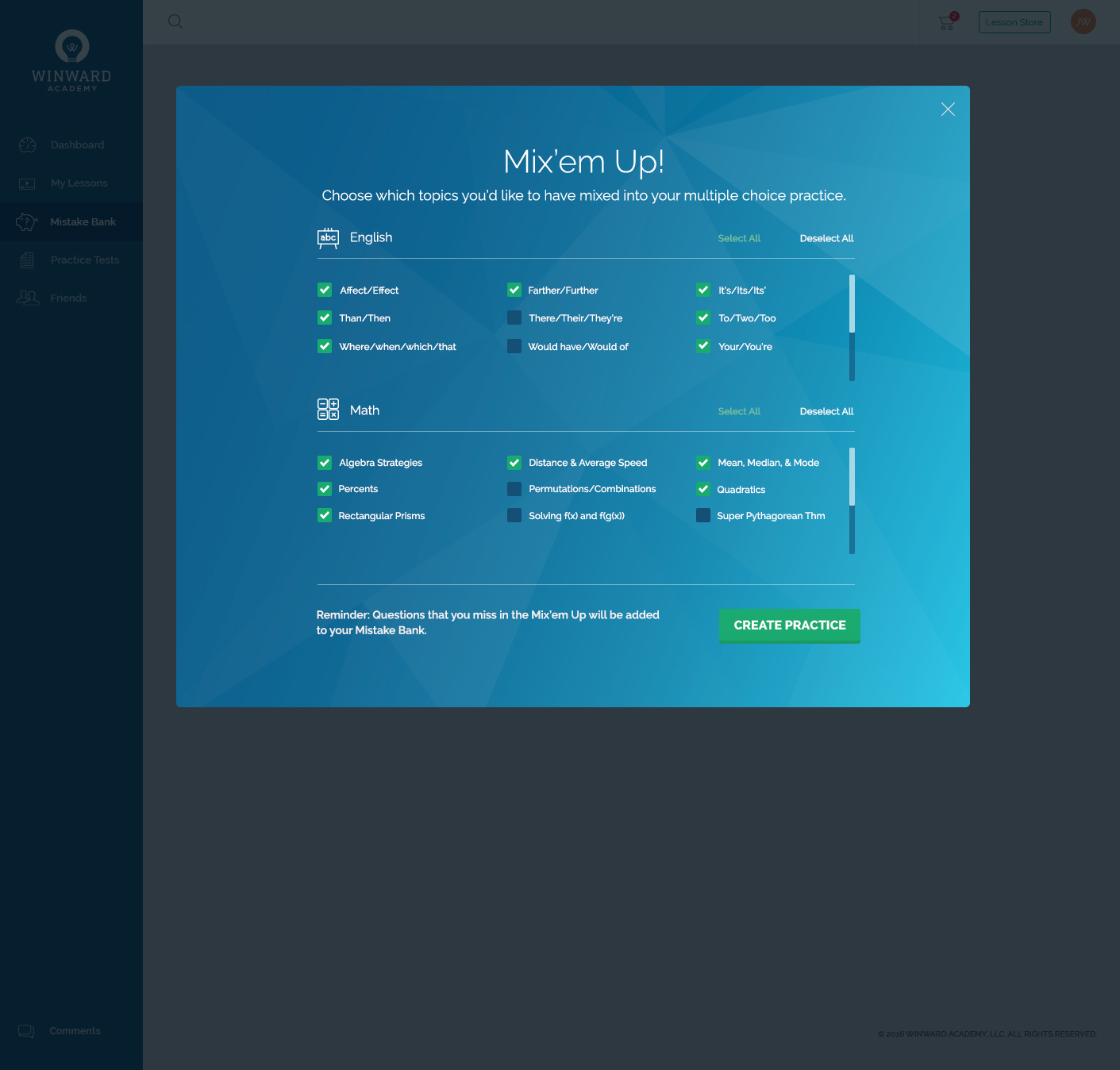1120x1070 pixels.
Task: Click Deselect All for Math topics
Action: click(826, 411)
